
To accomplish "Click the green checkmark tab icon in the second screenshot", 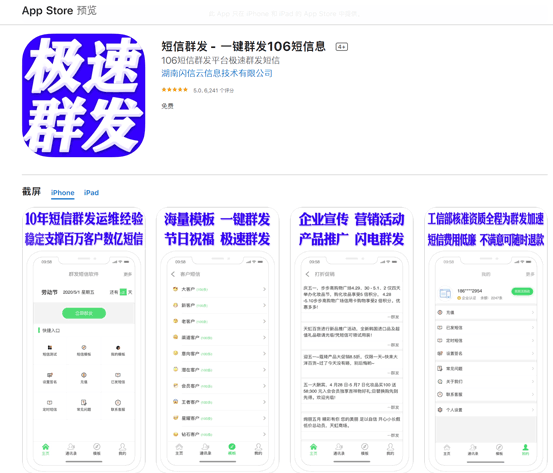I will (232, 447).
